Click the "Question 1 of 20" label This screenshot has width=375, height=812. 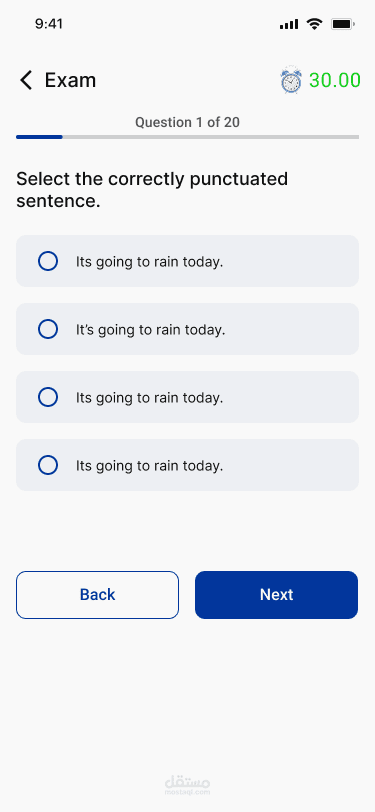click(188, 122)
